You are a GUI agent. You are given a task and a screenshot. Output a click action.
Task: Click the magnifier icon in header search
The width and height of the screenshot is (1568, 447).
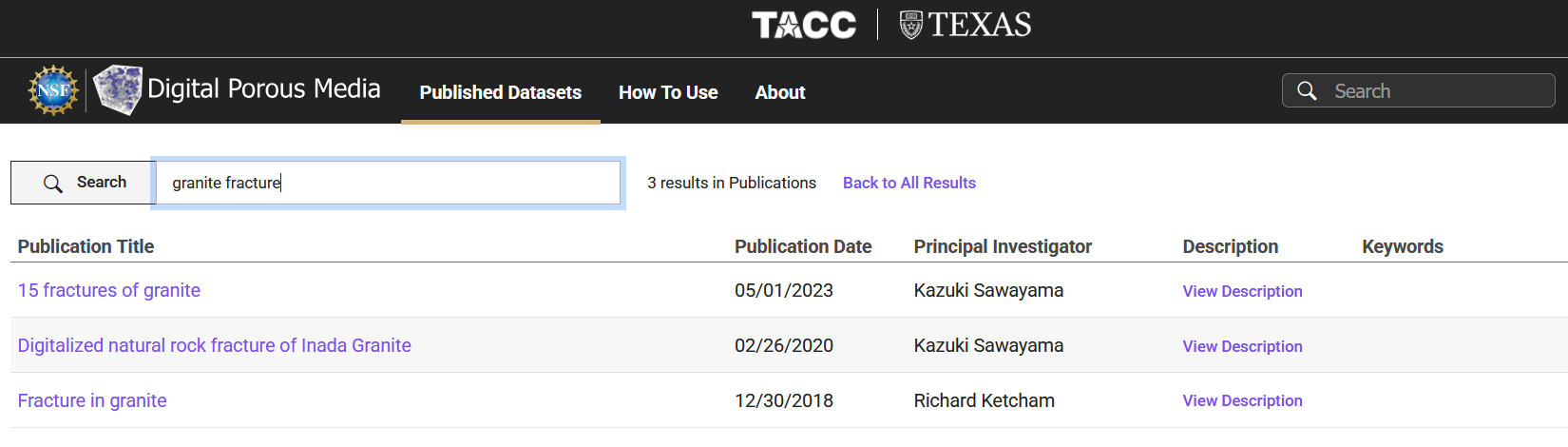tap(1308, 91)
